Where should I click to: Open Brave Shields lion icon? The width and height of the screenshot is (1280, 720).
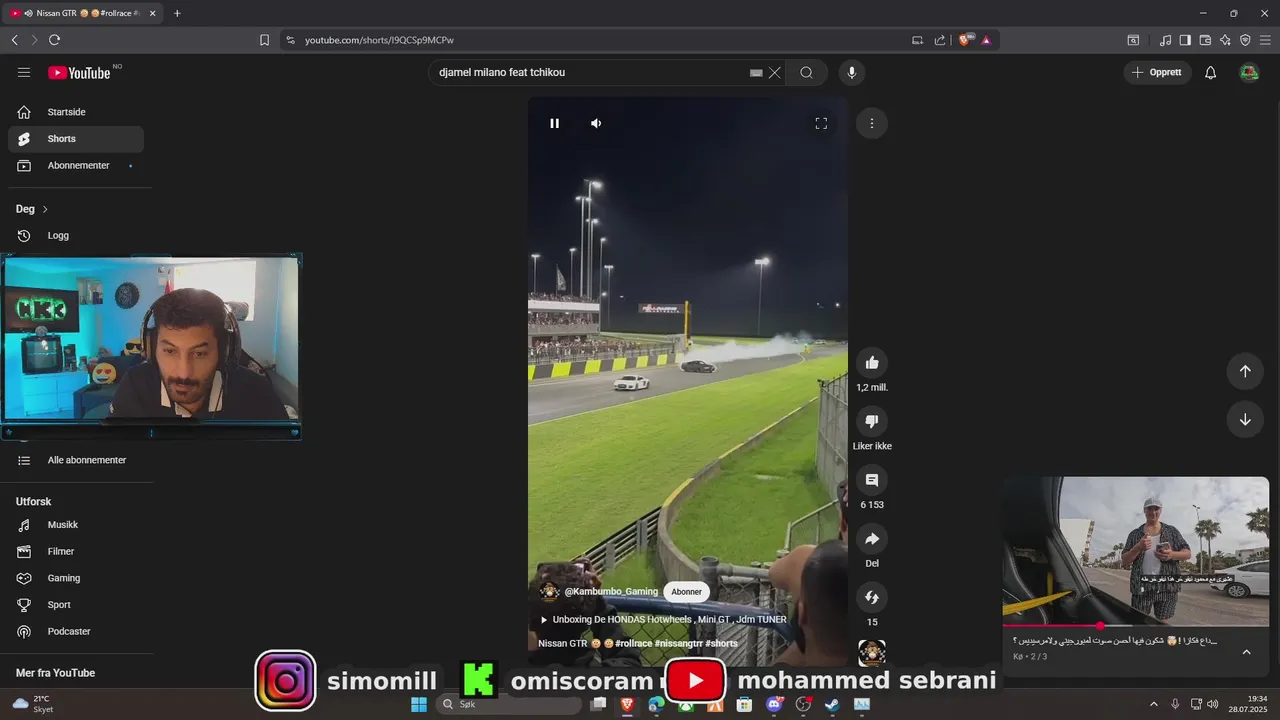point(964,40)
